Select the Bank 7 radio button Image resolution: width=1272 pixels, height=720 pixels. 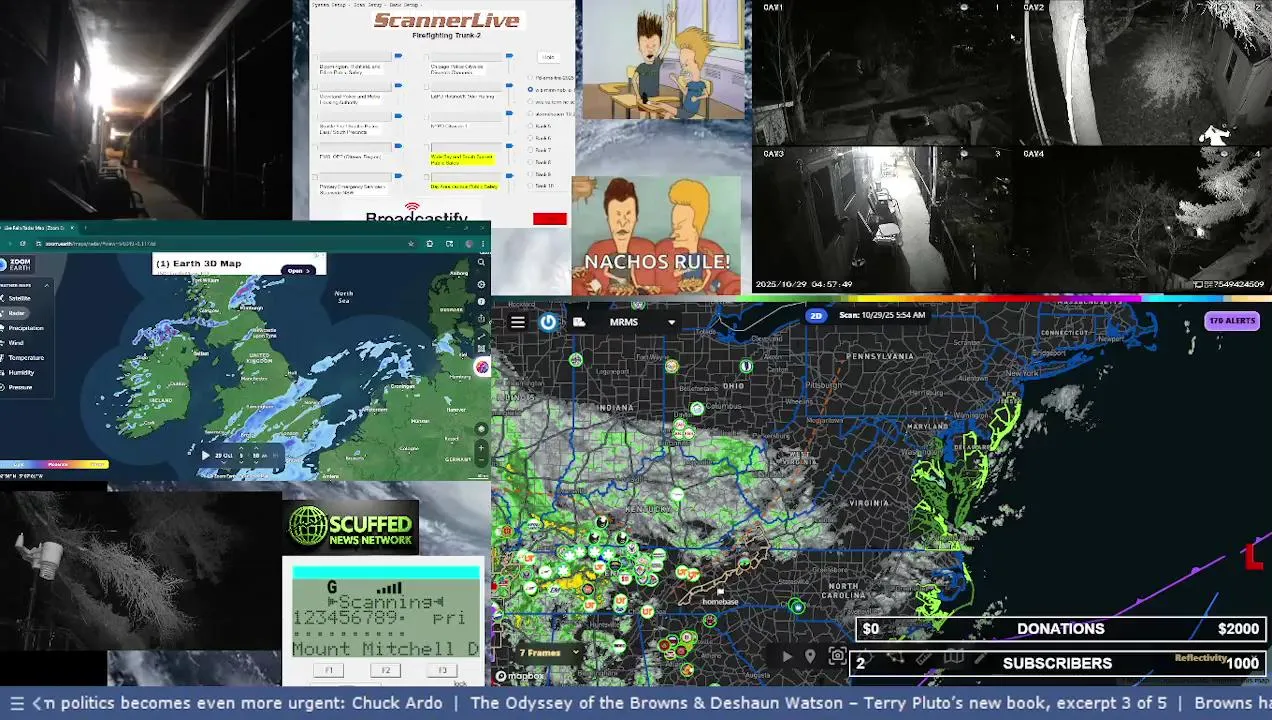(530, 150)
